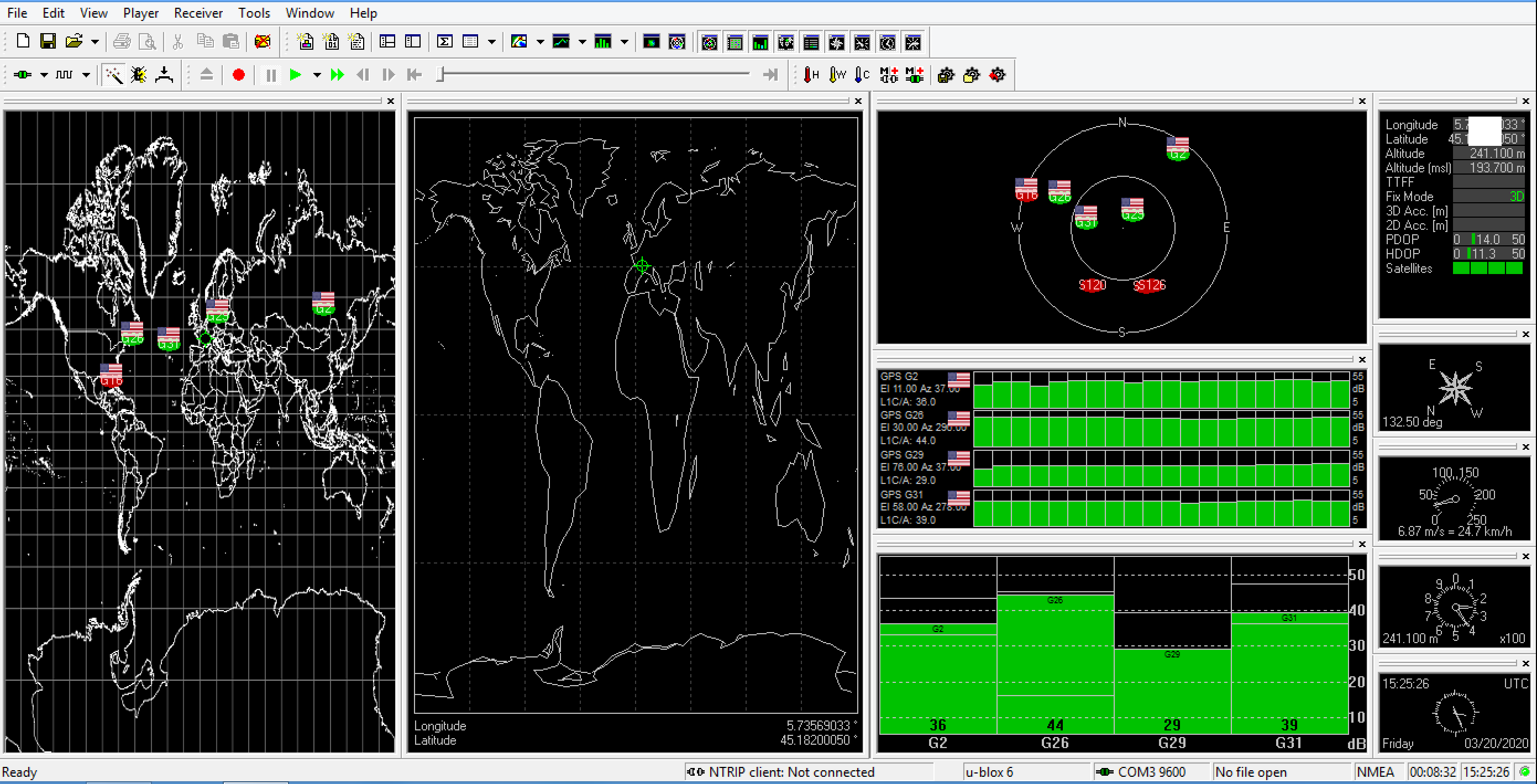Click the Save configuration gear icon

point(946,75)
